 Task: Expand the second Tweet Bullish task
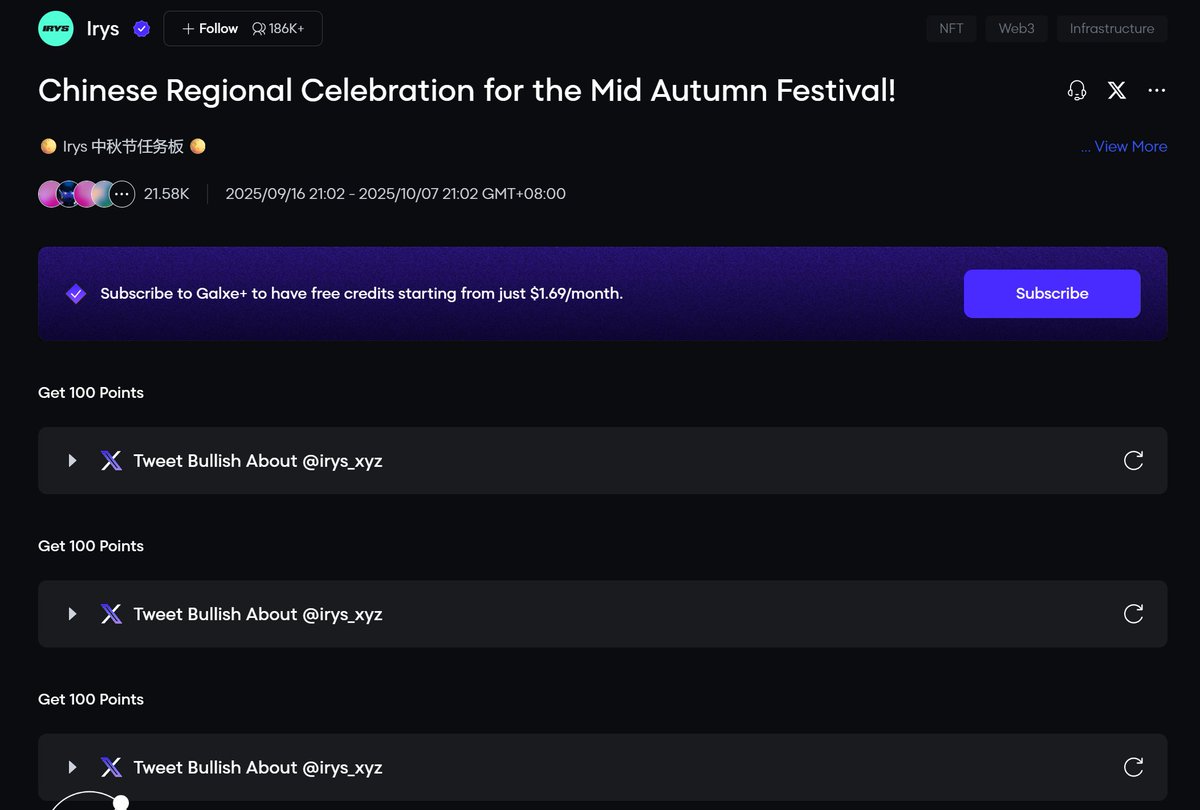click(72, 614)
